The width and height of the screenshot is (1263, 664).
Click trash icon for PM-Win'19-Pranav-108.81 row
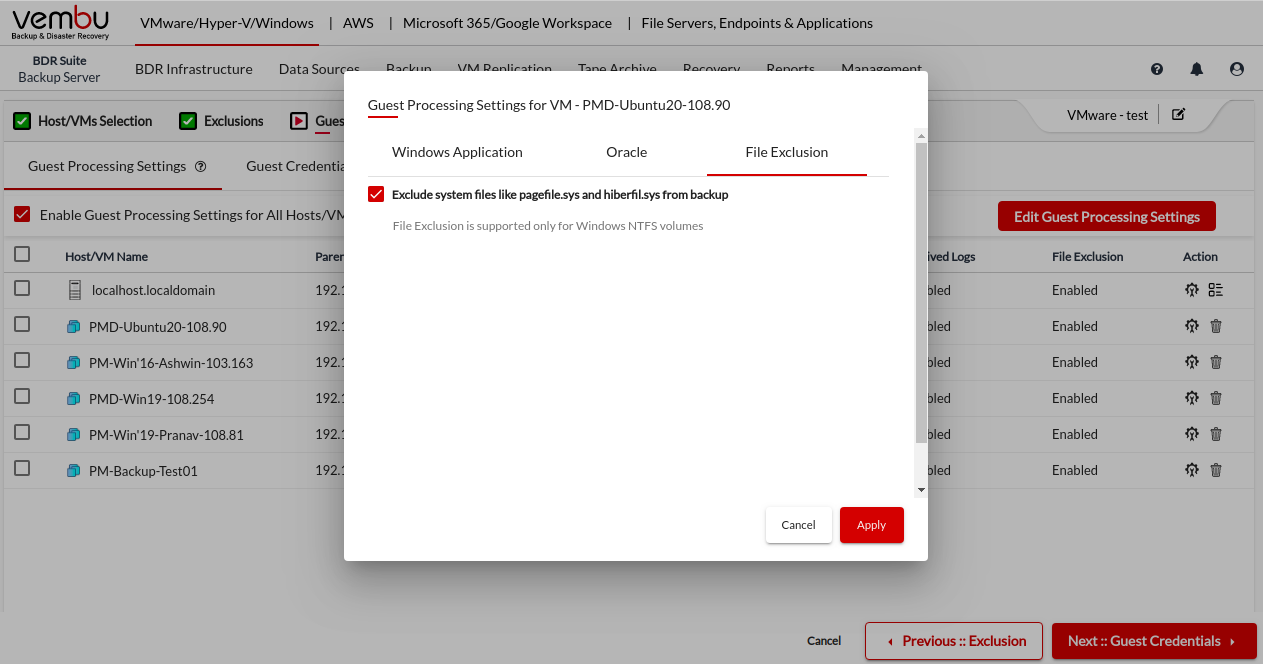coord(1216,434)
